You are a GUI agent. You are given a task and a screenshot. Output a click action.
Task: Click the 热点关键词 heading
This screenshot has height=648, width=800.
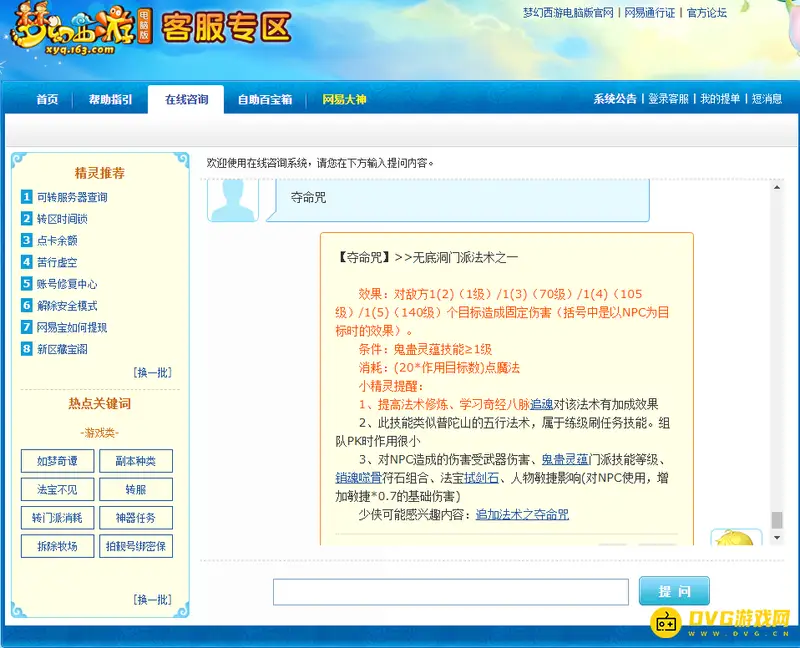point(100,404)
